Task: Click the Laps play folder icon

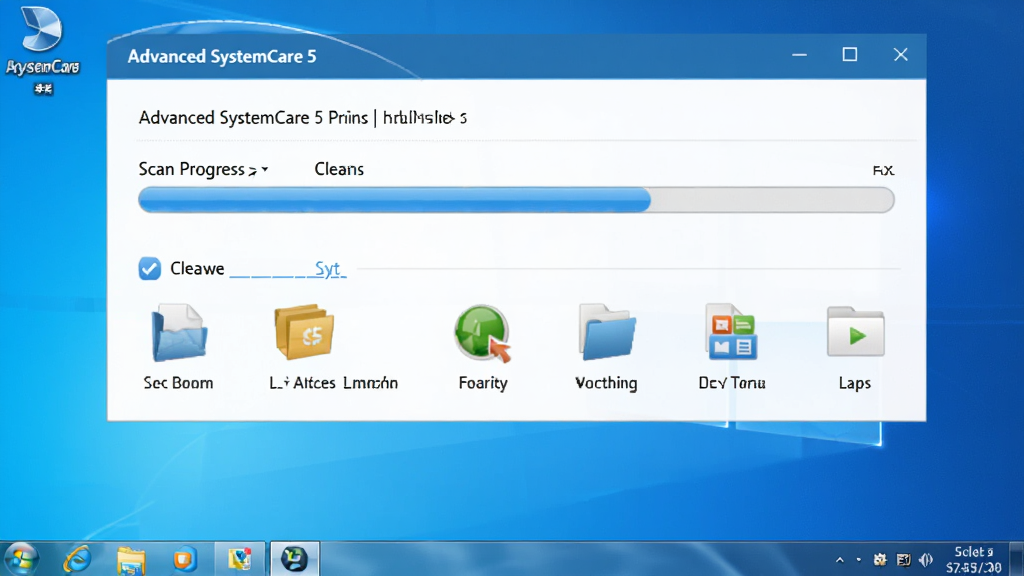Action: click(x=856, y=332)
